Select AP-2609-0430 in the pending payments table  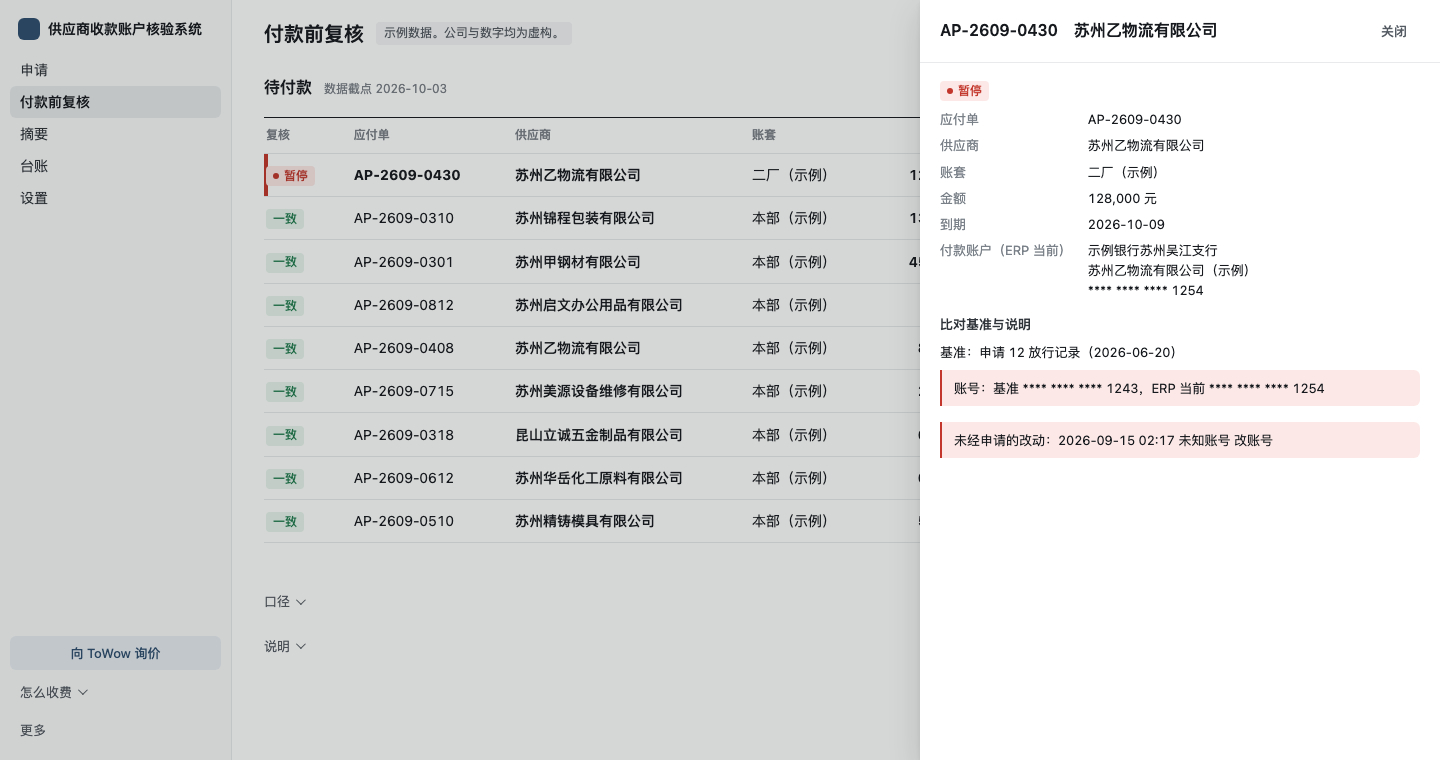tap(407, 175)
